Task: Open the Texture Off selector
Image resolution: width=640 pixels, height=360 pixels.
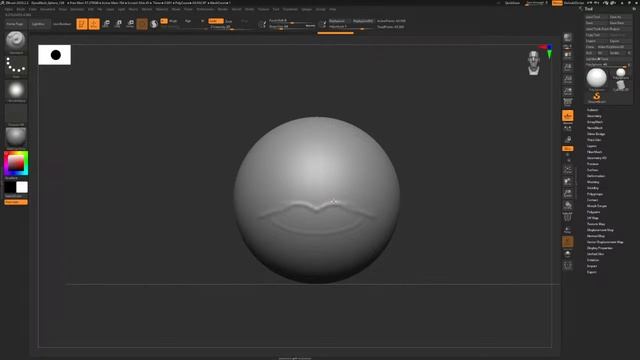Action: (16, 115)
